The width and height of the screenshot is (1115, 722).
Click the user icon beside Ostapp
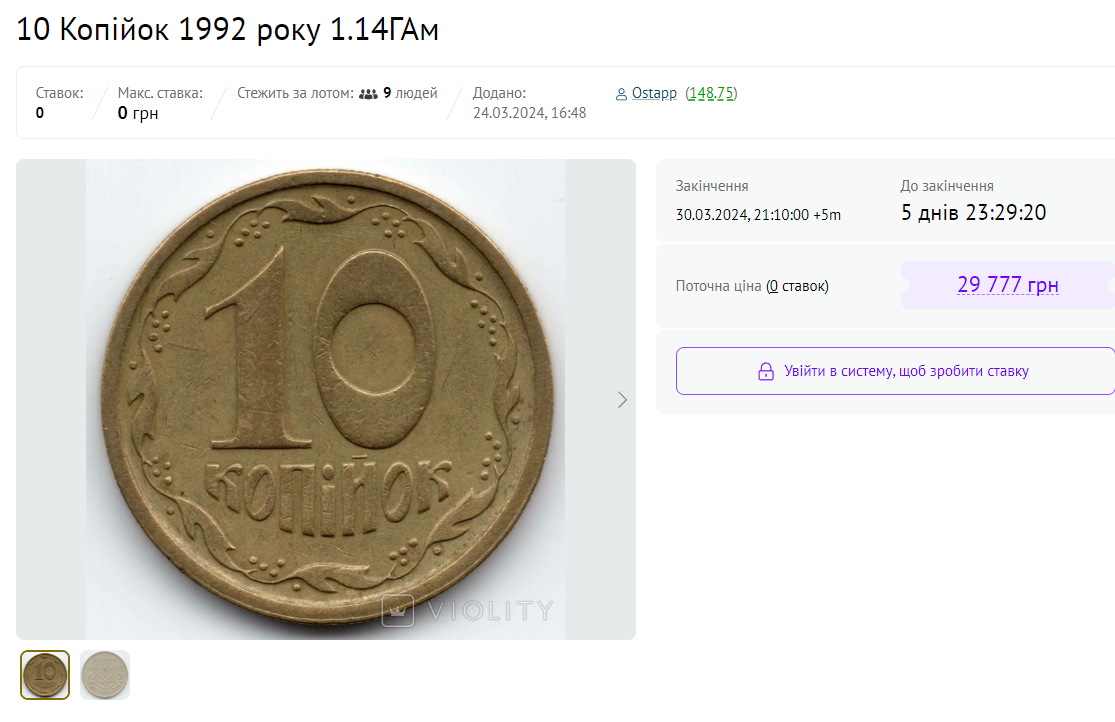[622, 94]
